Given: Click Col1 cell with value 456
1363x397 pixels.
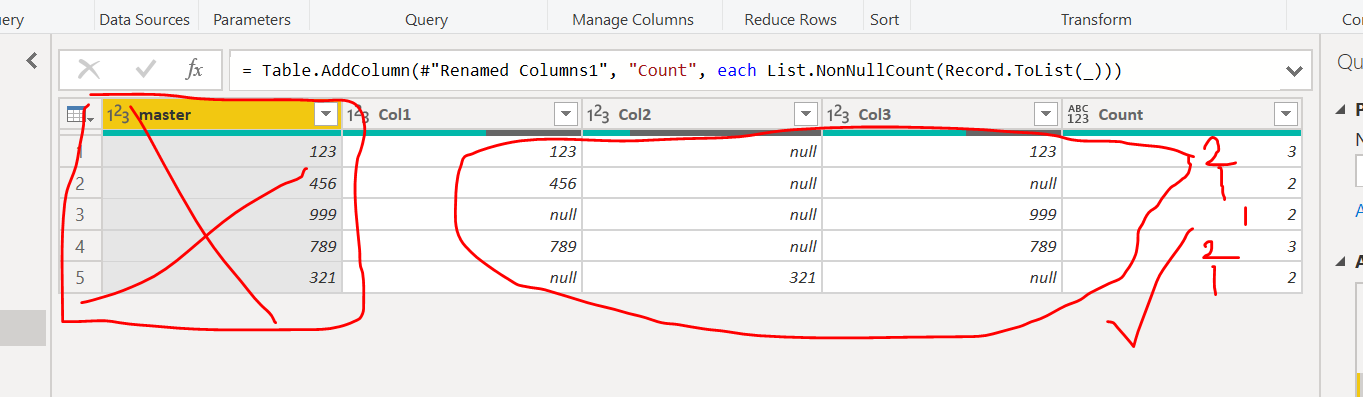Looking at the screenshot, I should [462, 183].
